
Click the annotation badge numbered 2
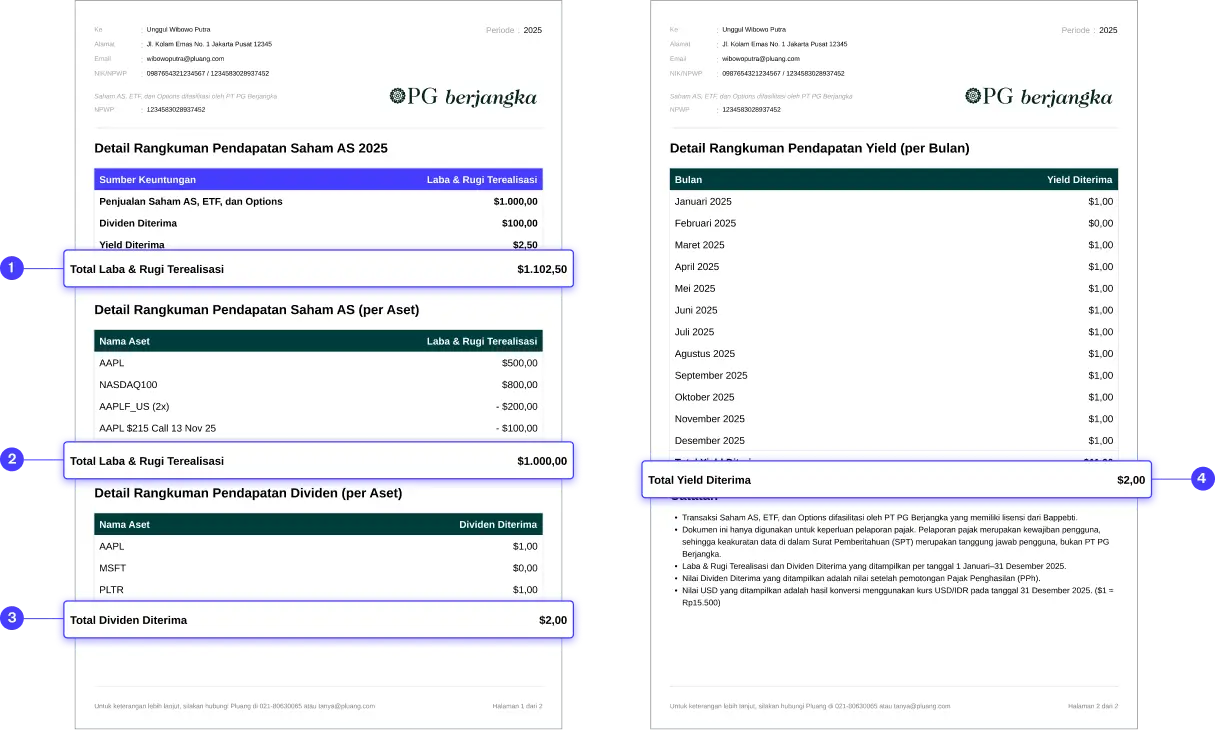(11, 460)
